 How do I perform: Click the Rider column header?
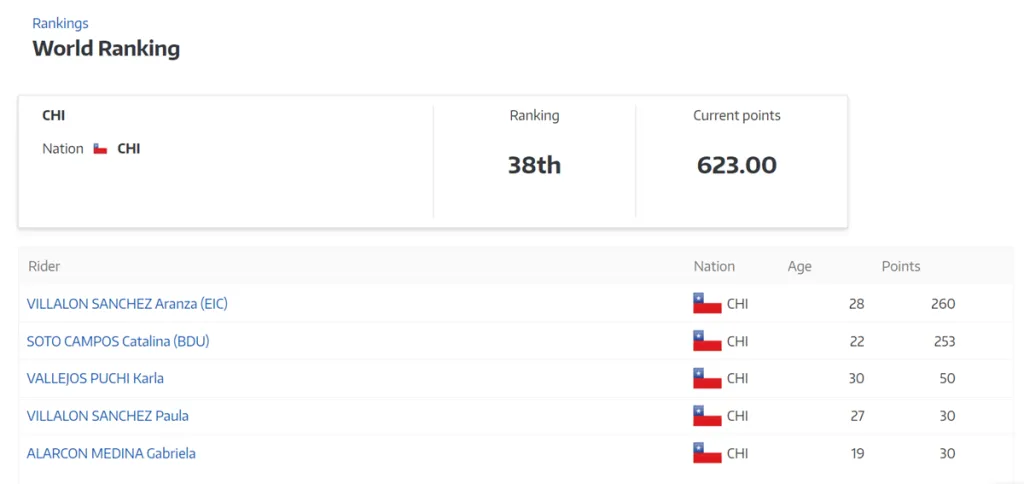coord(44,266)
